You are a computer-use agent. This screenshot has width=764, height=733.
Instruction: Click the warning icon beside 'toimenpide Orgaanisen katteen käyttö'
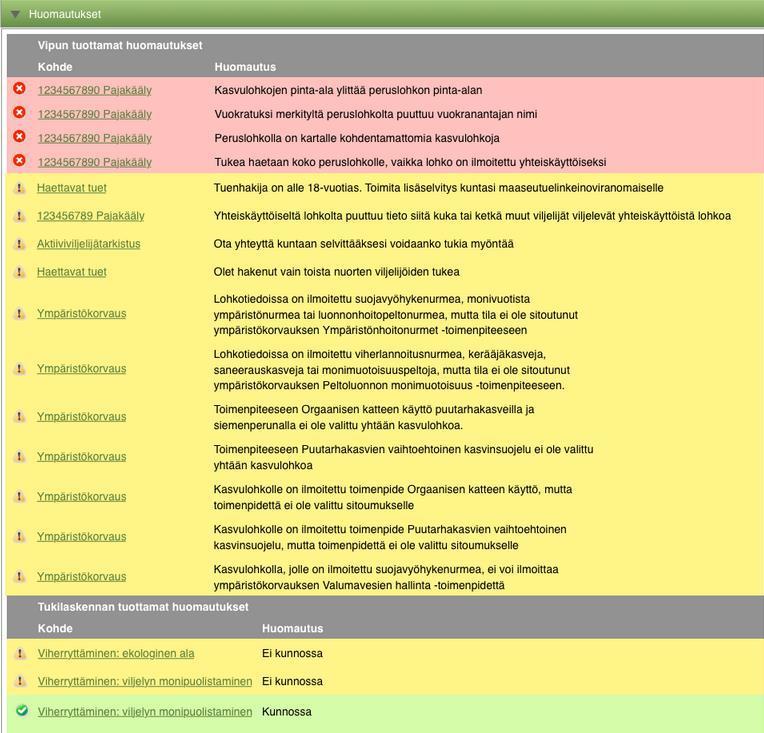pos(19,497)
